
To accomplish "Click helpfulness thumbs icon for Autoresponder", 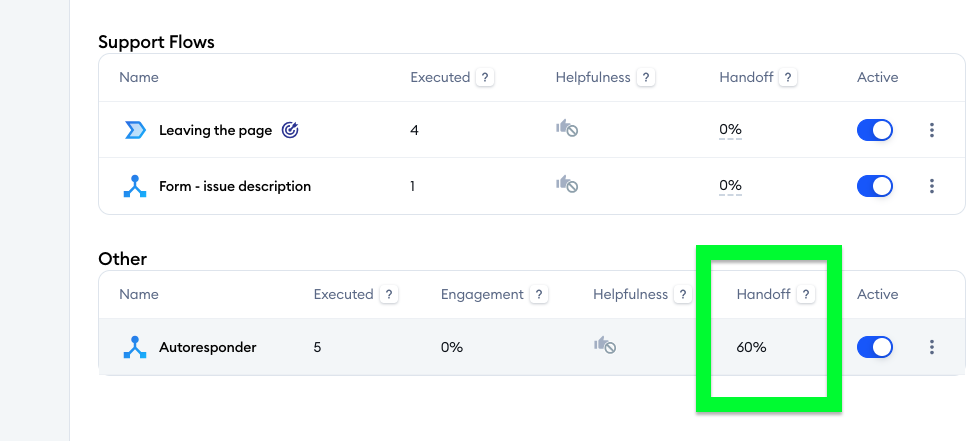I will pyautogui.click(x=604, y=346).
